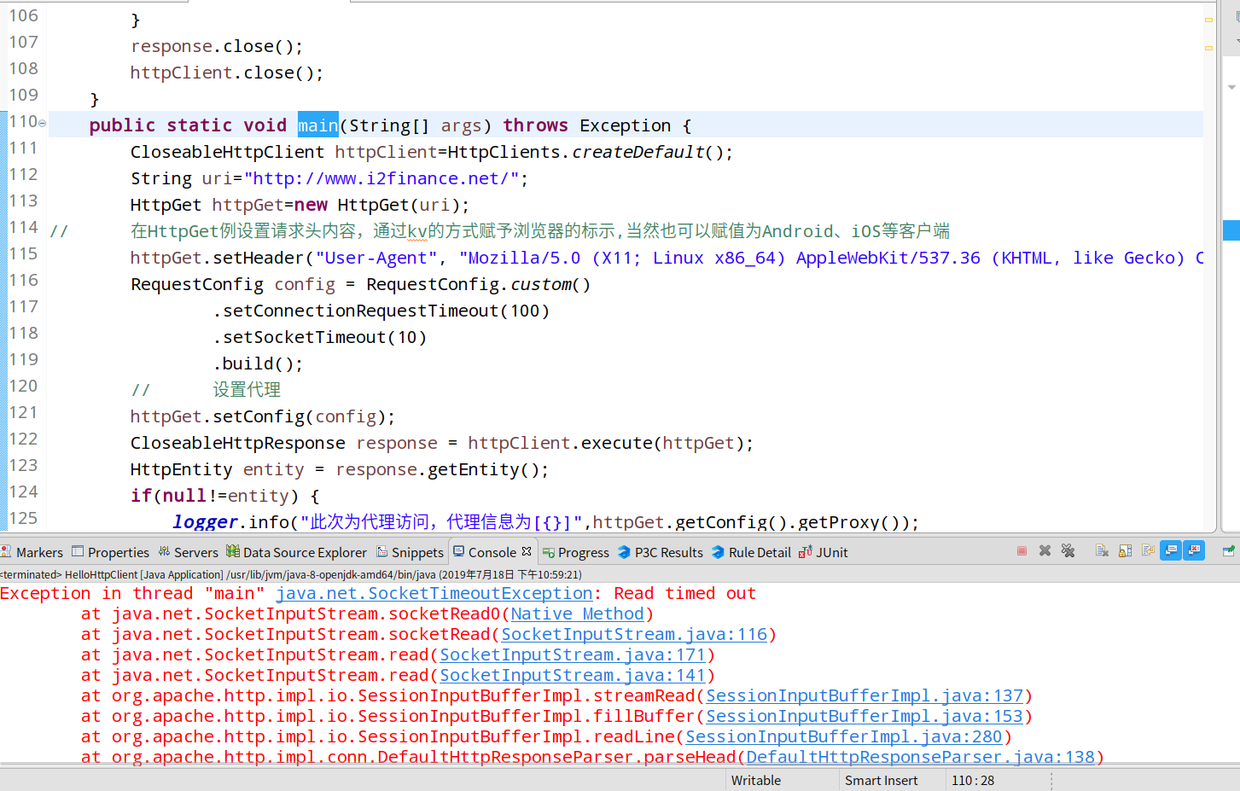
Task: Click the Terminate button in the Console toolbar
Action: (1021, 551)
